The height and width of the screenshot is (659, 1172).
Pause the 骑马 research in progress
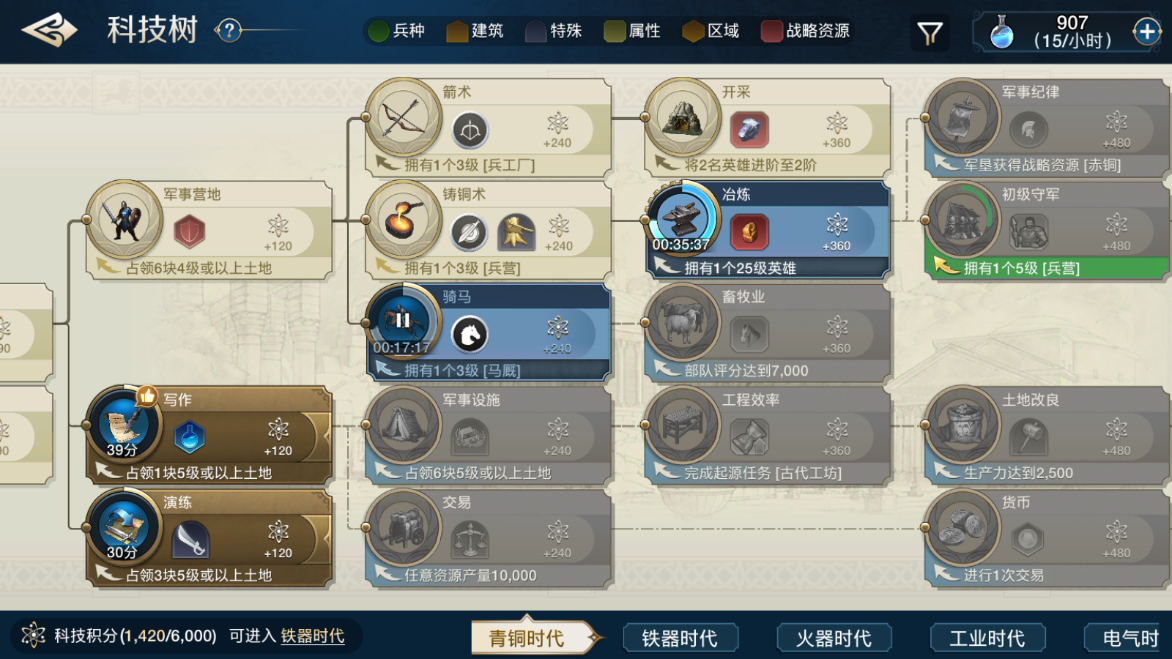pos(402,321)
